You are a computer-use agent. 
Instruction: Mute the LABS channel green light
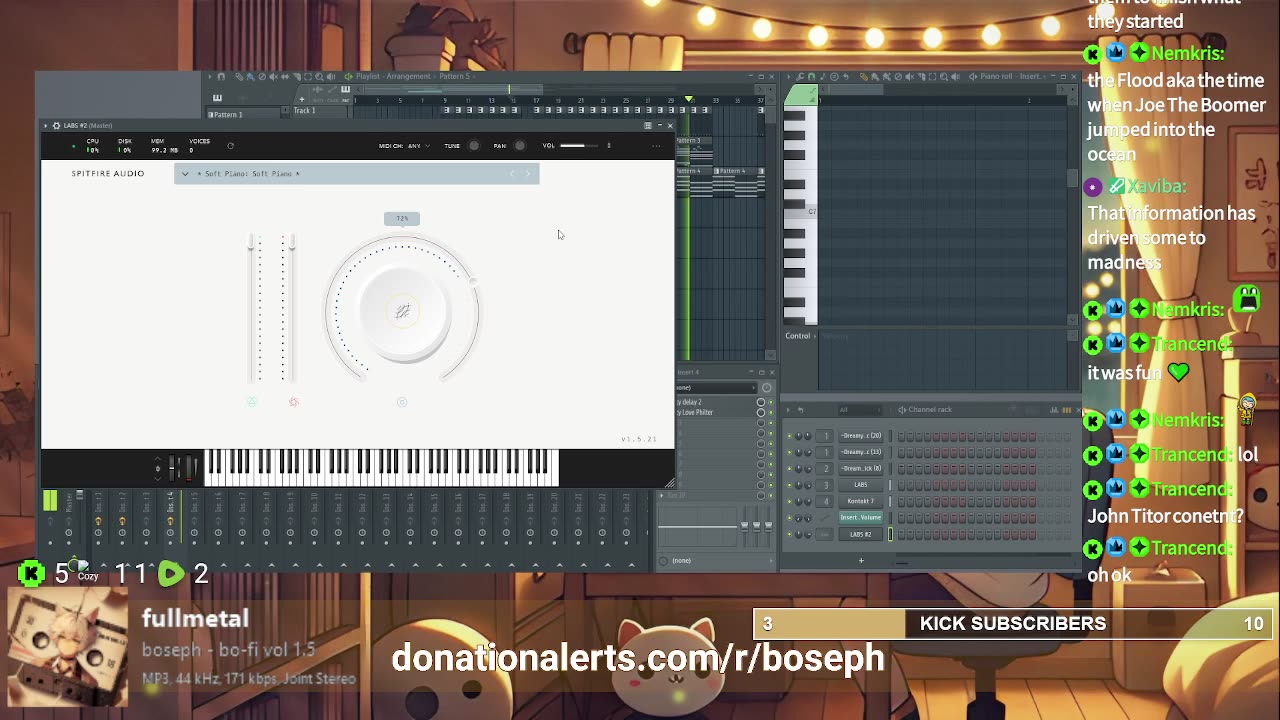click(x=789, y=485)
